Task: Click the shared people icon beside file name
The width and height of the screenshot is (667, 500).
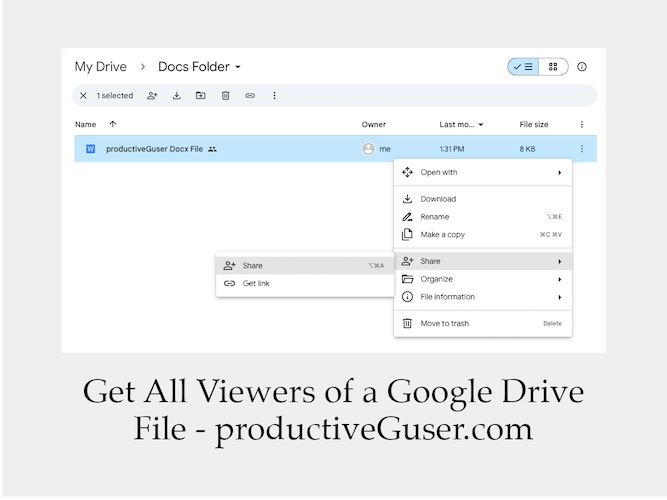Action: (x=212, y=149)
